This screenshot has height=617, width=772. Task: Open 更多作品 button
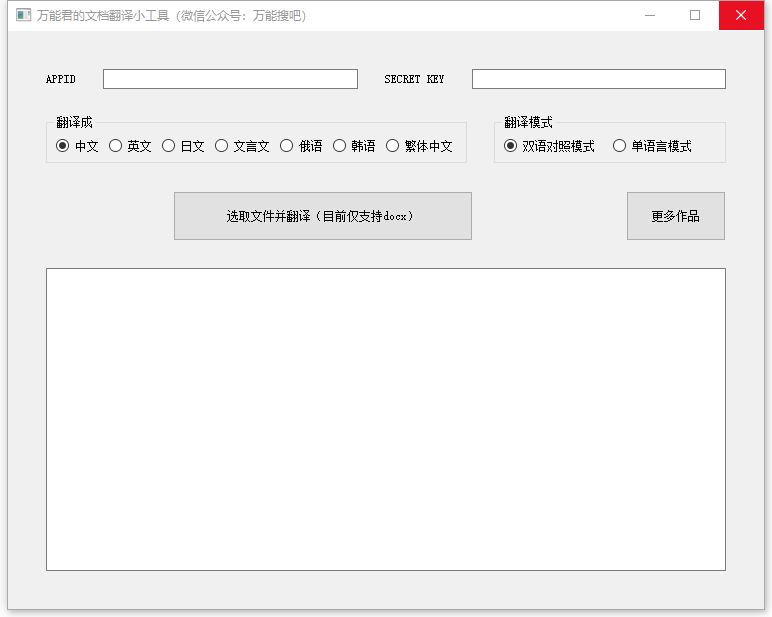pyautogui.click(x=676, y=216)
